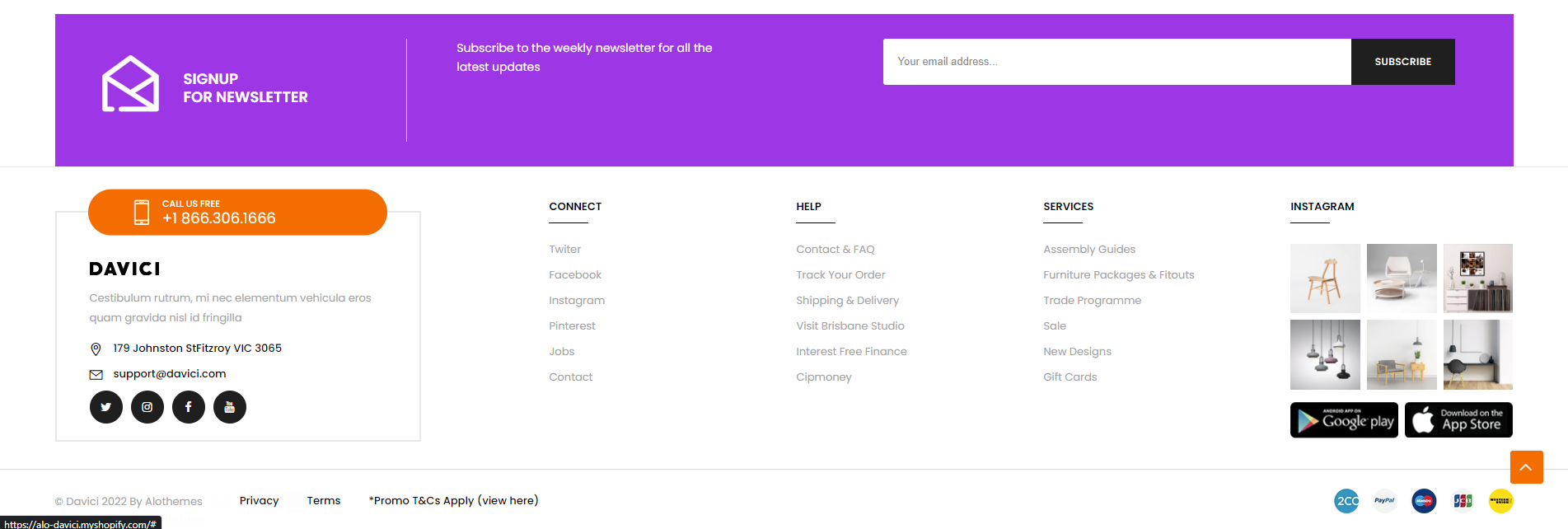Image resolution: width=1568 pixels, height=529 pixels.
Task: Open the Instagram social icon
Action: (x=147, y=407)
